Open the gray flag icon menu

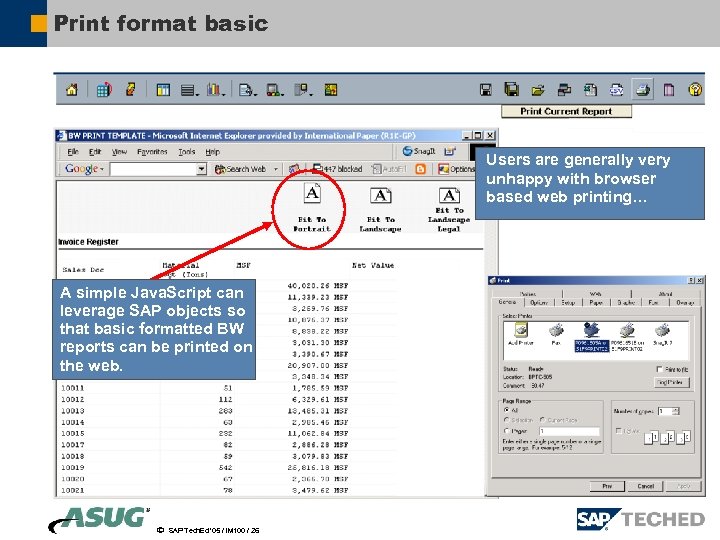click(303, 90)
